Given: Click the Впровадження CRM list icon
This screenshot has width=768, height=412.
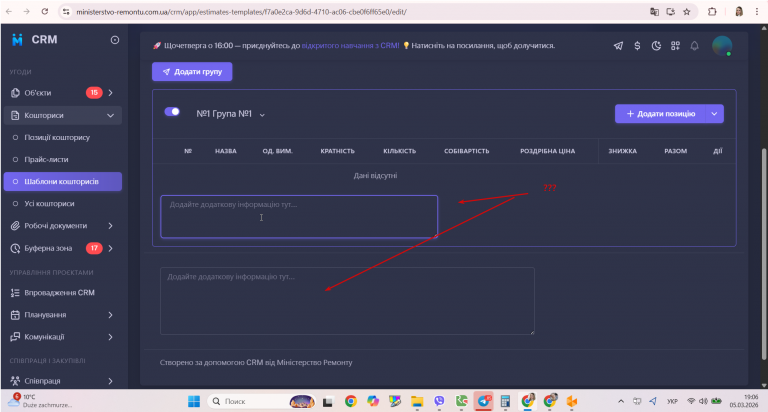Looking at the screenshot, I should [x=15, y=292].
